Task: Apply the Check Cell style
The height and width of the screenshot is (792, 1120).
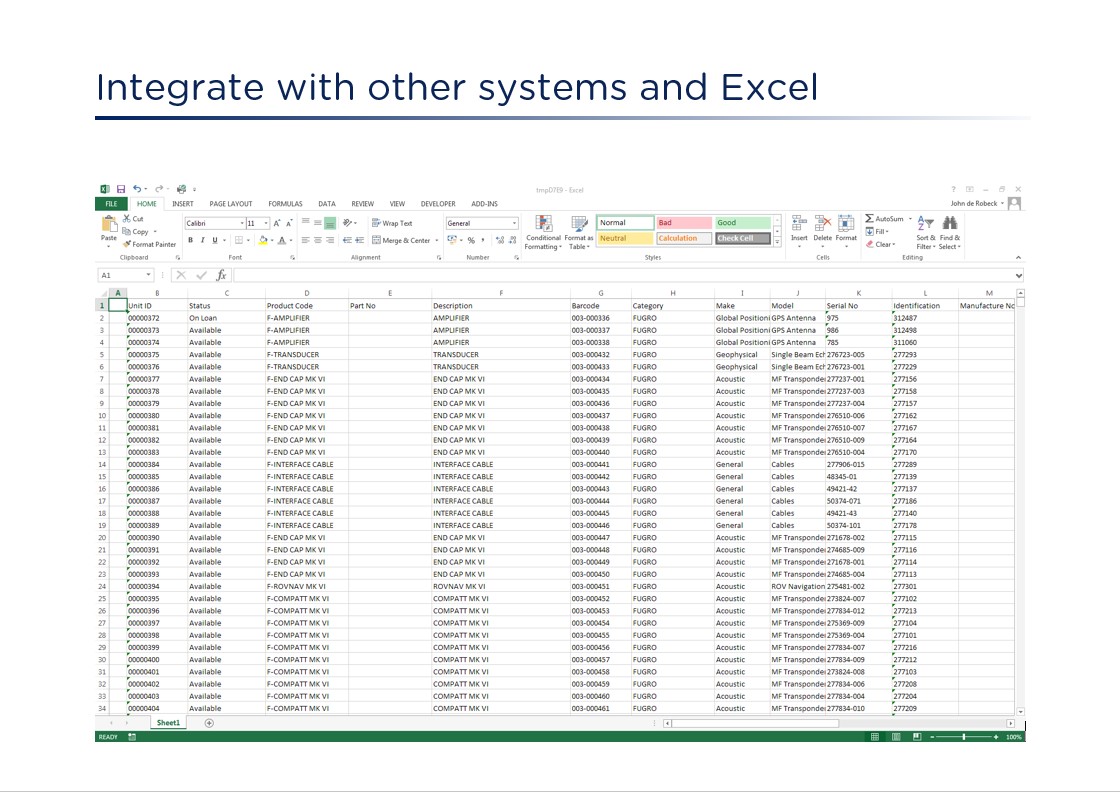Action: pos(743,238)
